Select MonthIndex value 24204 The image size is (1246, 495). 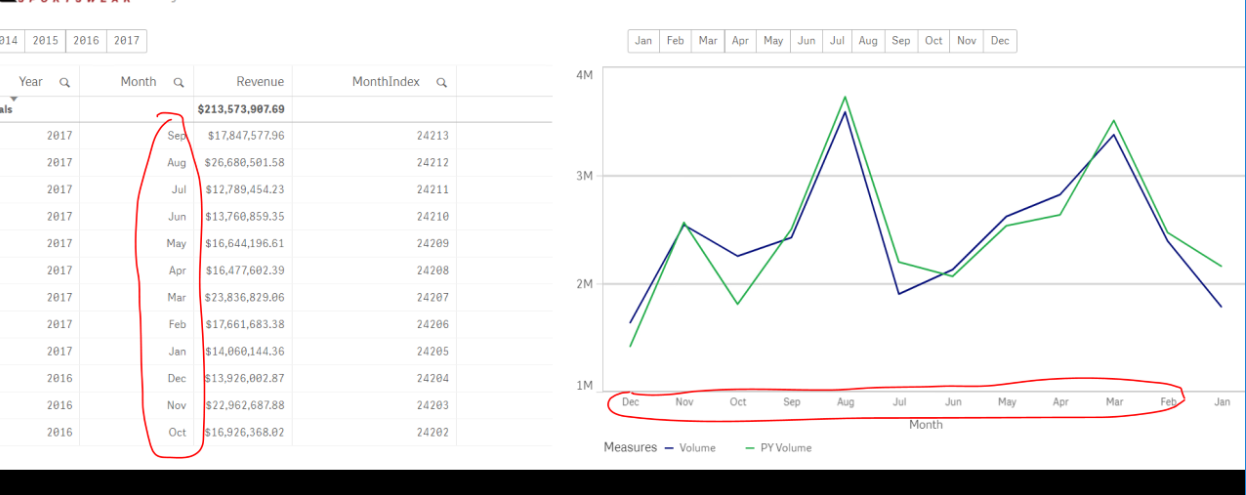433,379
